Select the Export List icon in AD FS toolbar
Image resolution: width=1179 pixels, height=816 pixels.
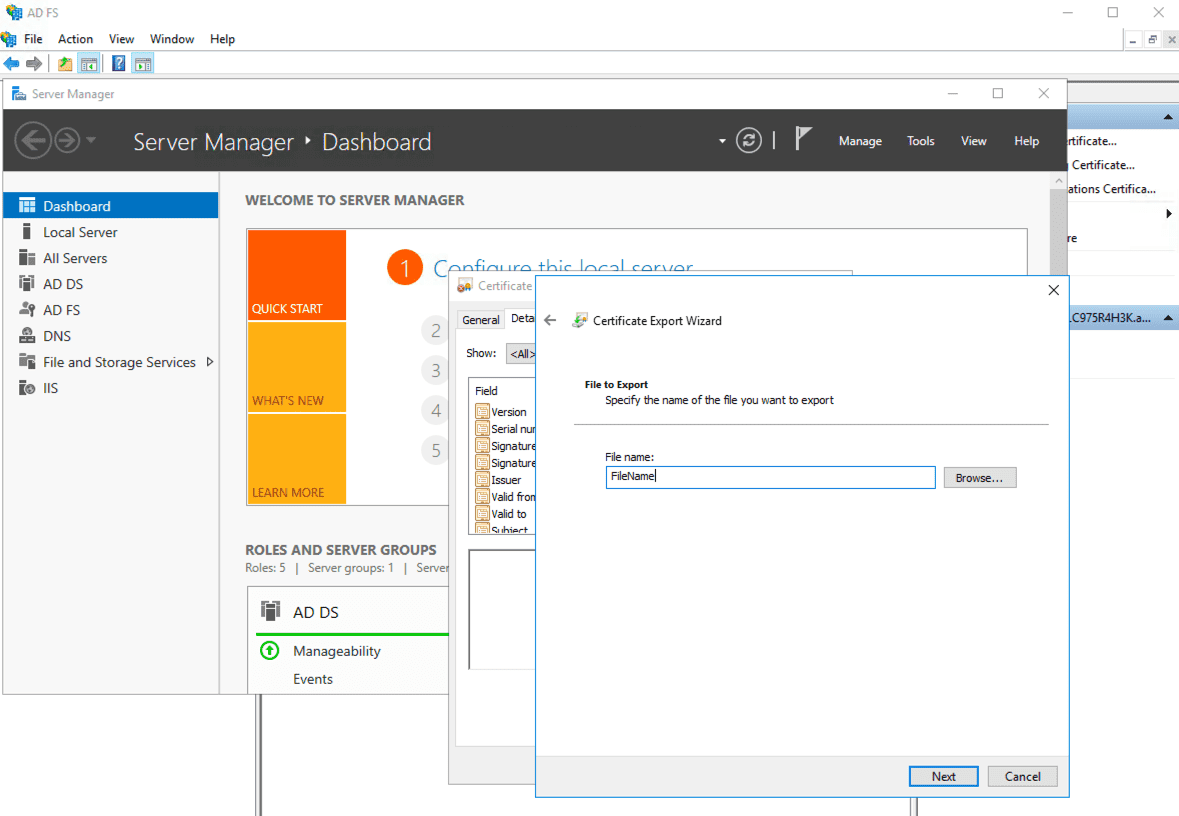[x=64, y=63]
